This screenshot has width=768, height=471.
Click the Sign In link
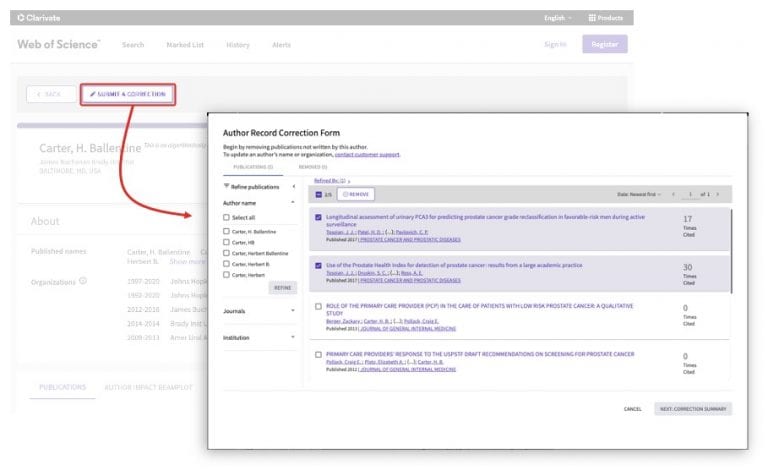[555, 44]
